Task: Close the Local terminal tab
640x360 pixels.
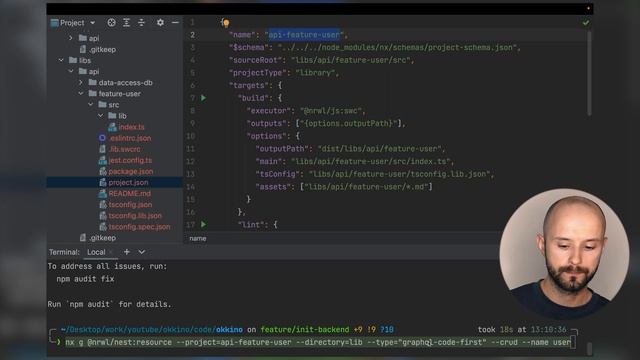Action: 111,252
